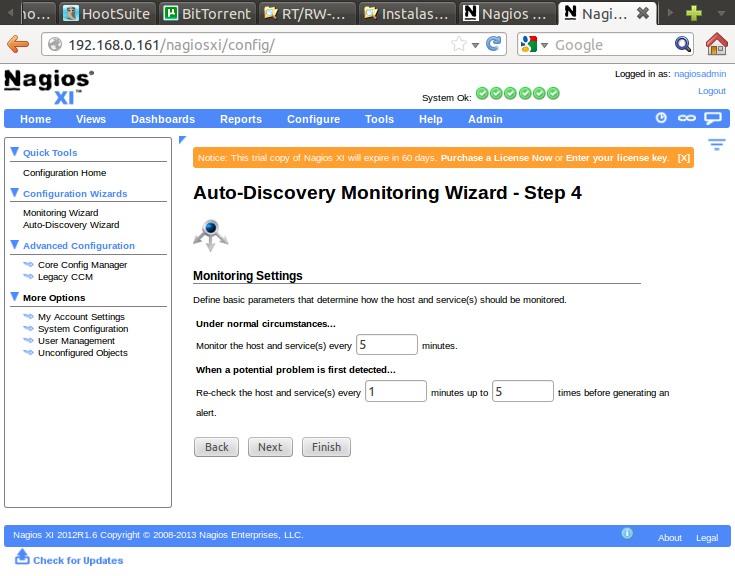Image resolution: width=735 pixels, height=576 pixels.
Task: Open the Configure menu
Action: tap(313, 119)
